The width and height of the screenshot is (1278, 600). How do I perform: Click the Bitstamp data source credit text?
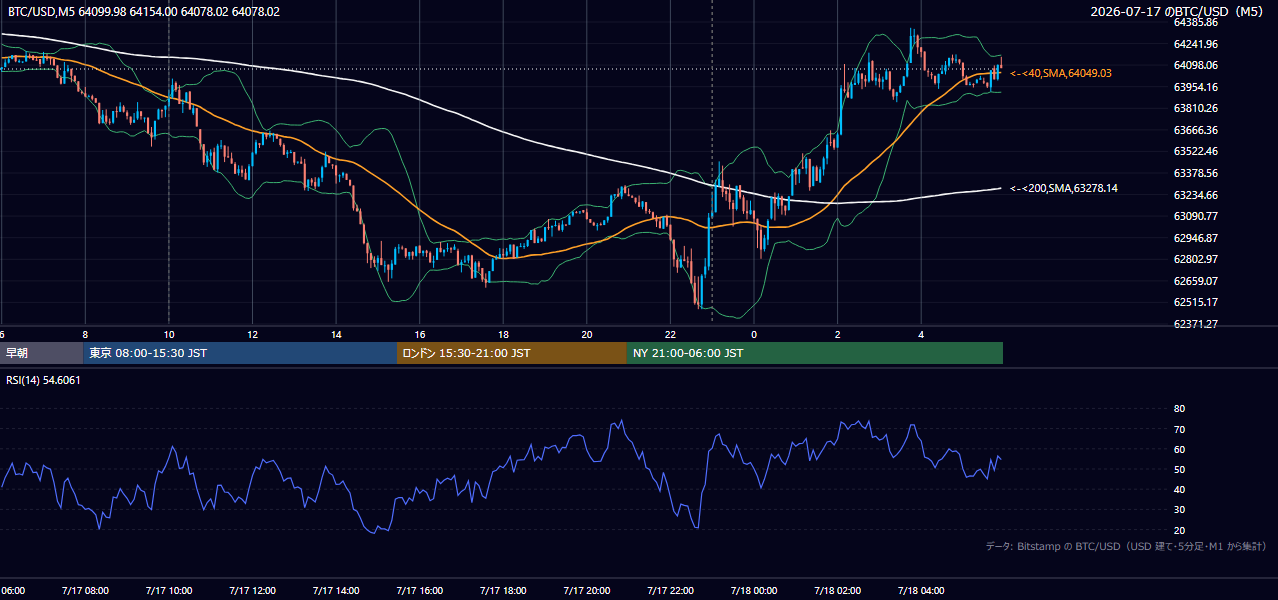(x=1126, y=546)
